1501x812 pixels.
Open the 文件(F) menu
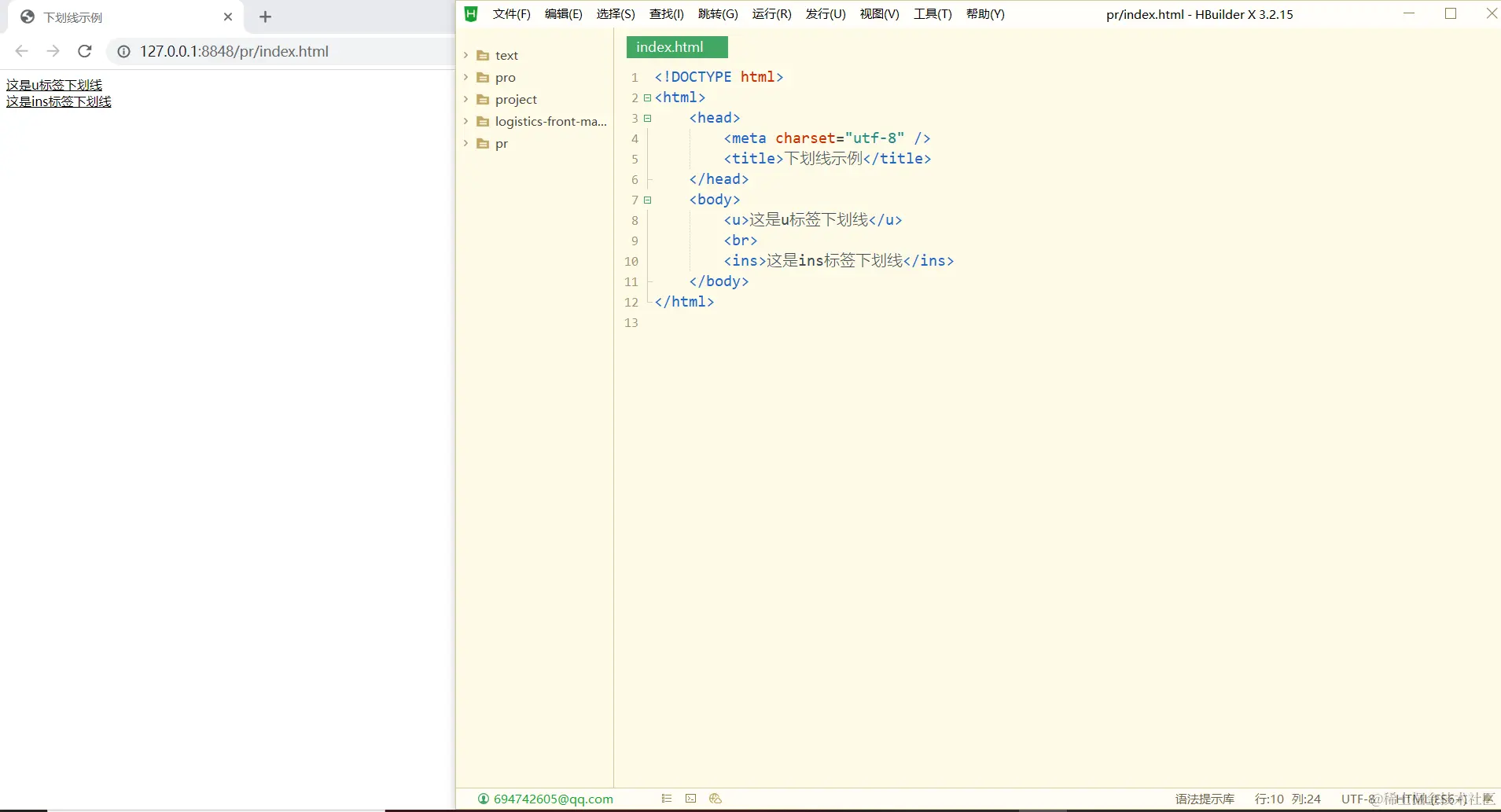click(x=512, y=14)
